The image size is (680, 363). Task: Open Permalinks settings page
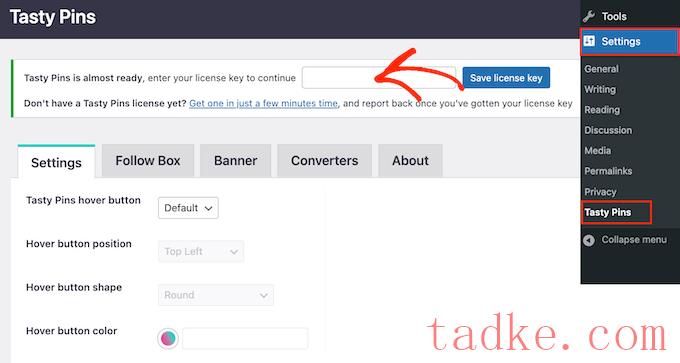pos(608,171)
